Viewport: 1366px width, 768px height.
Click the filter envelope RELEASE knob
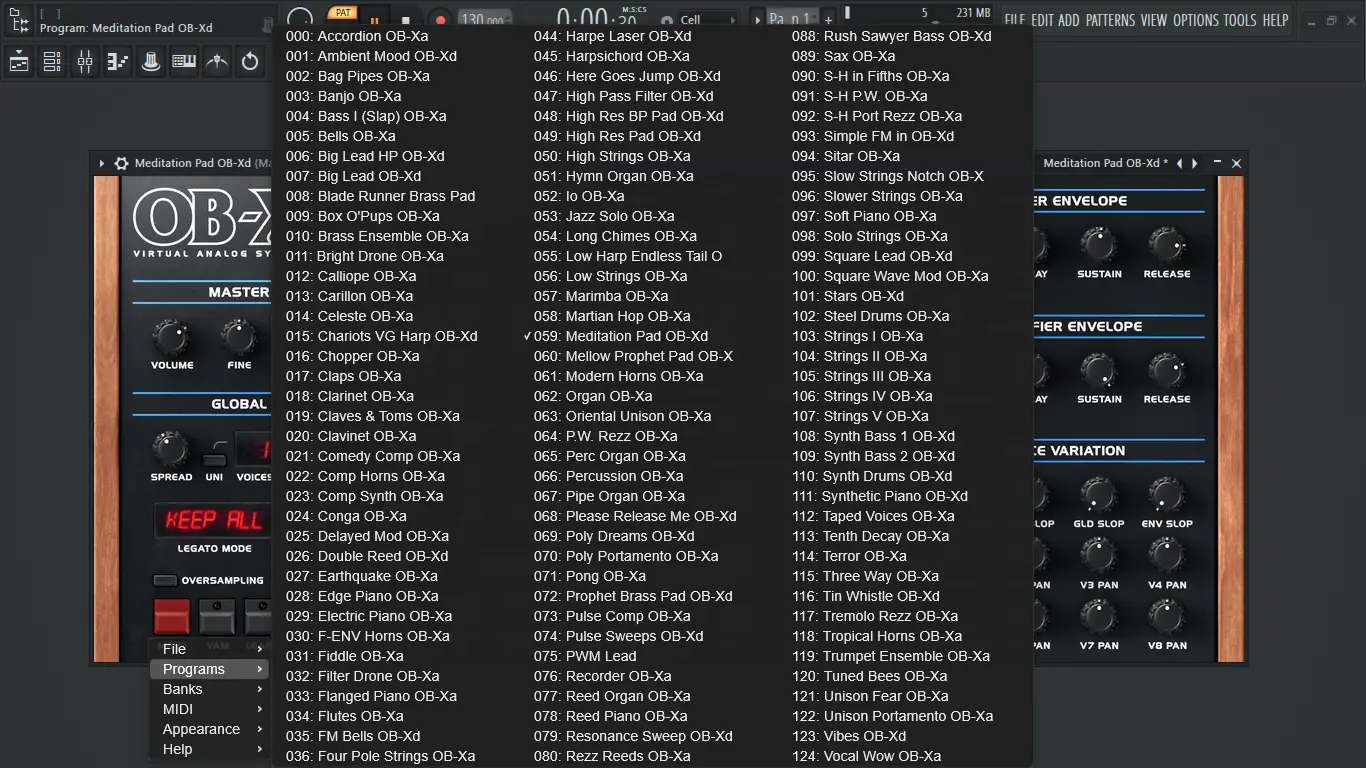1167,245
